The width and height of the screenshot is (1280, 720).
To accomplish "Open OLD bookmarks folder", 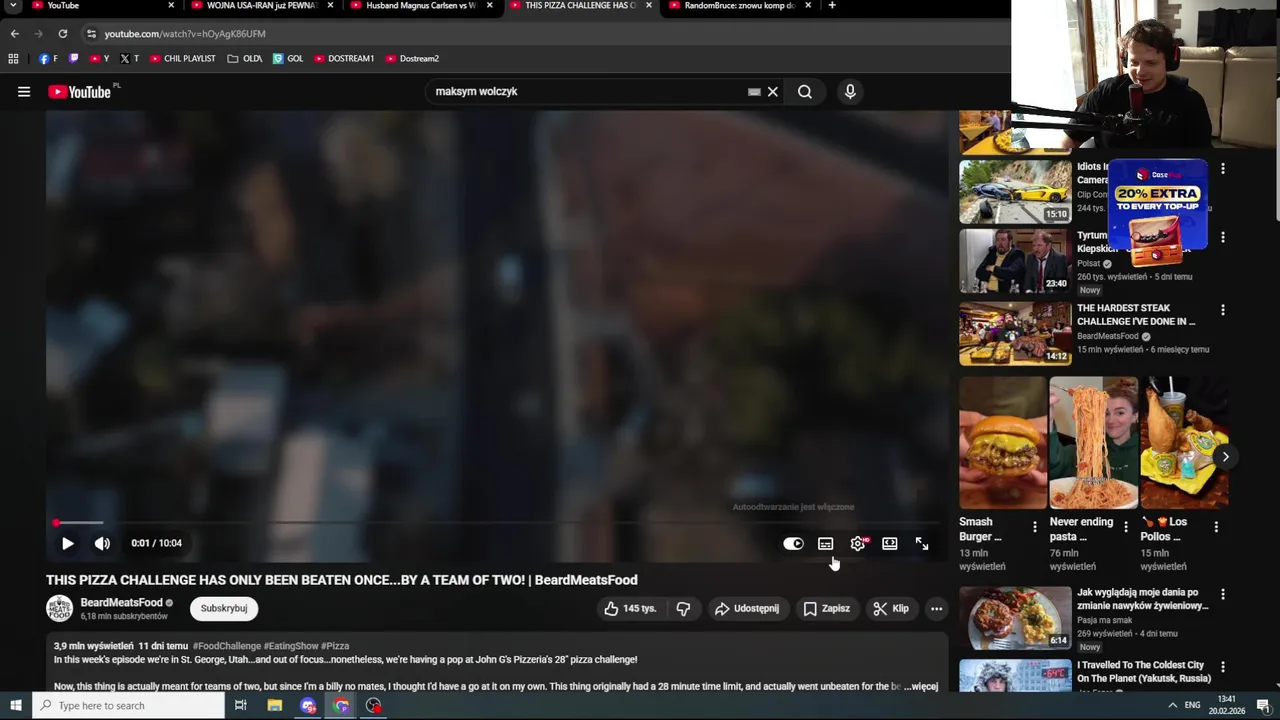I will (x=245, y=59).
